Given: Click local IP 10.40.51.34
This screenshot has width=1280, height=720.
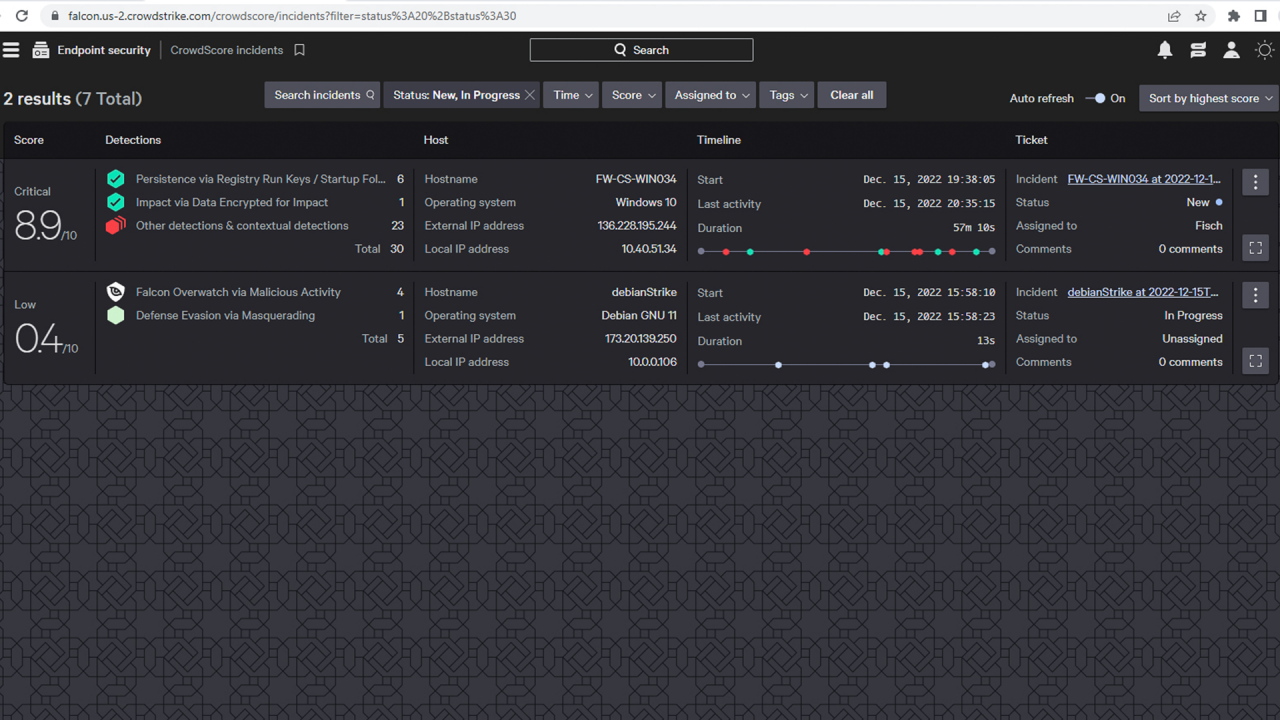Looking at the screenshot, I should click(x=649, y=249).
